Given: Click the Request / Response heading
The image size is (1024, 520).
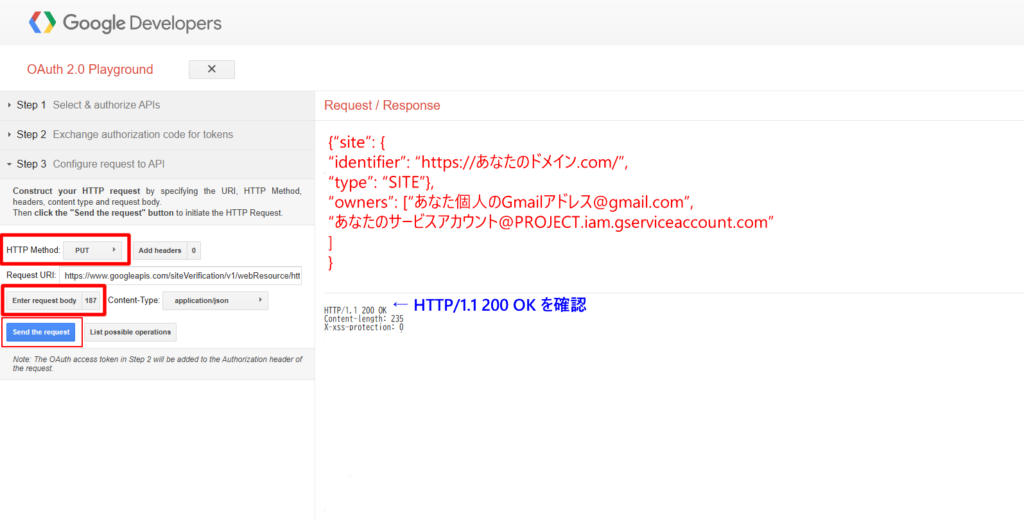Looking at the screenshot, I should coord(382,105).
